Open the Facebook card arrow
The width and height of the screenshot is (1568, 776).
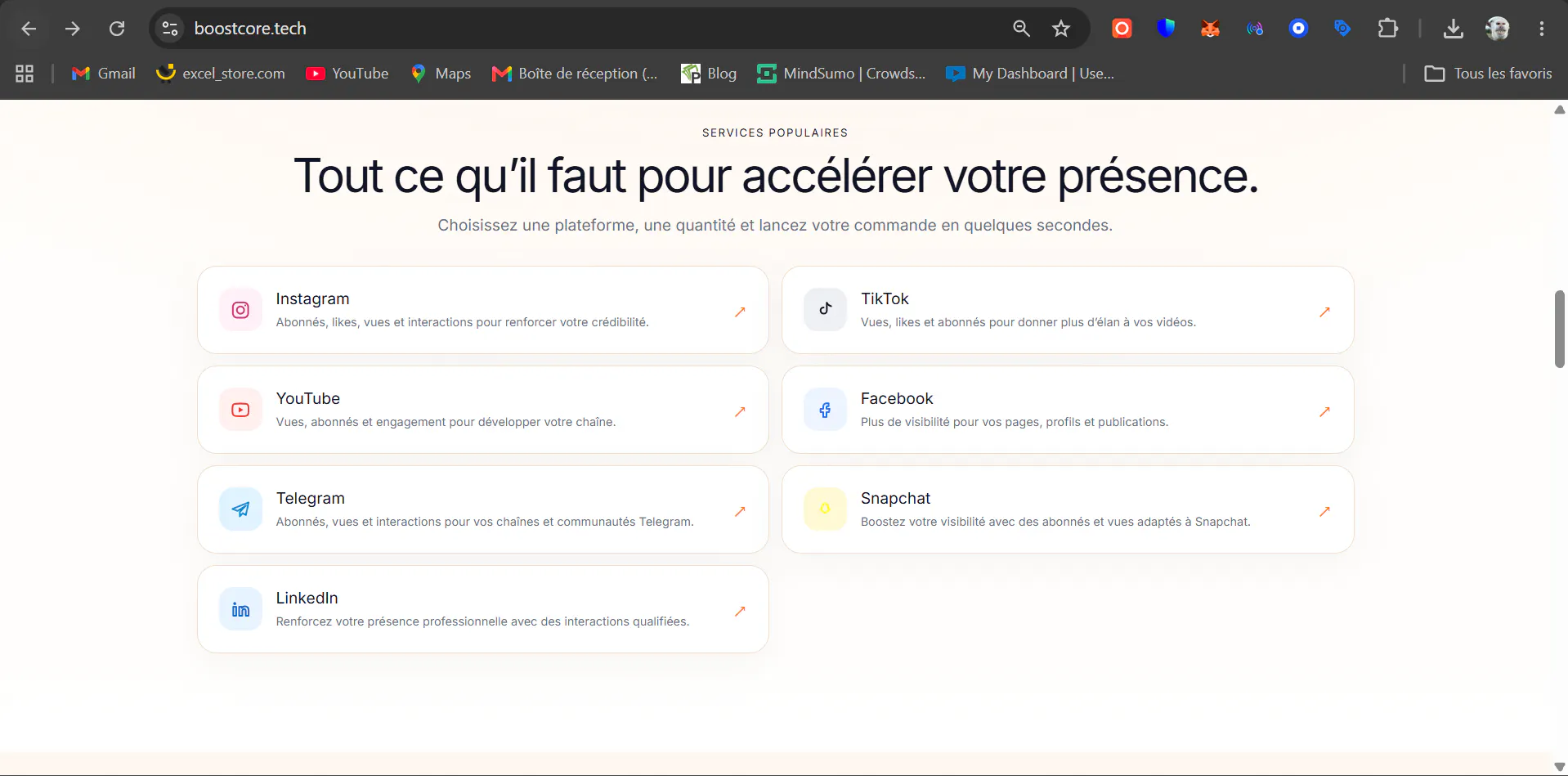(1324, 411)
